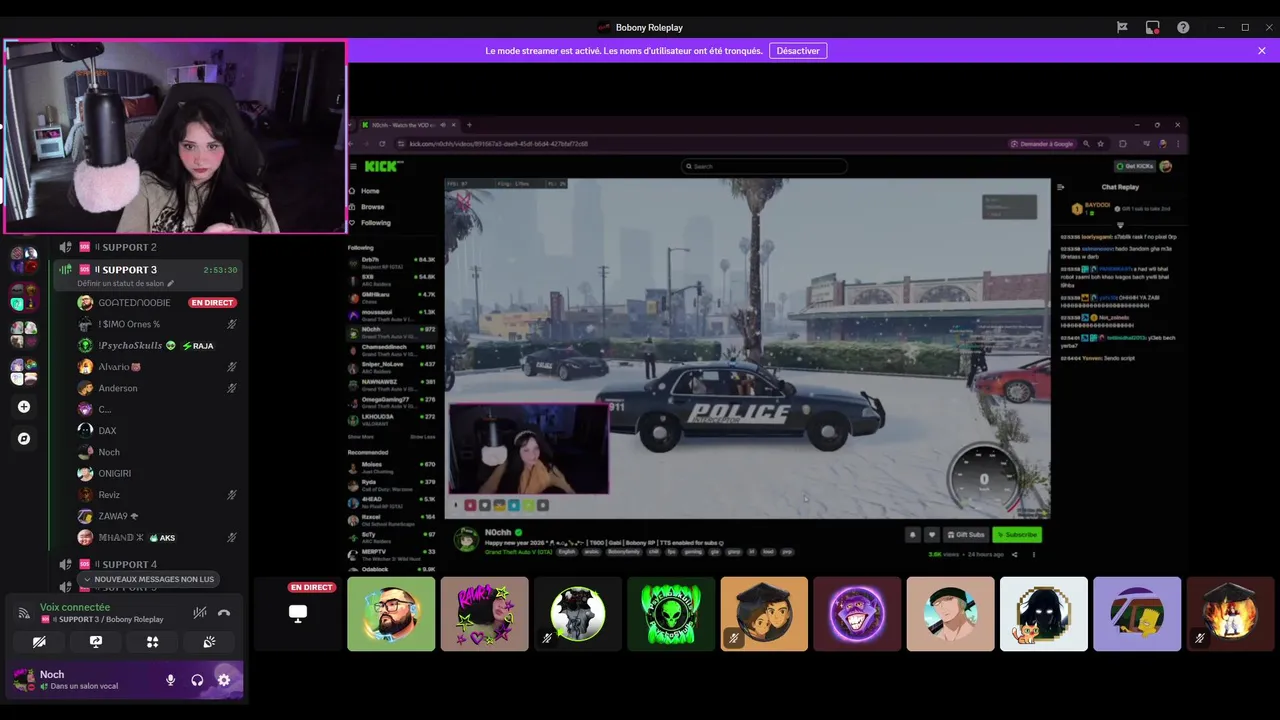This screenshot has height=720, width=1280.
Task: Click the Get KICKs button
Action: (x=1135, y=166)
